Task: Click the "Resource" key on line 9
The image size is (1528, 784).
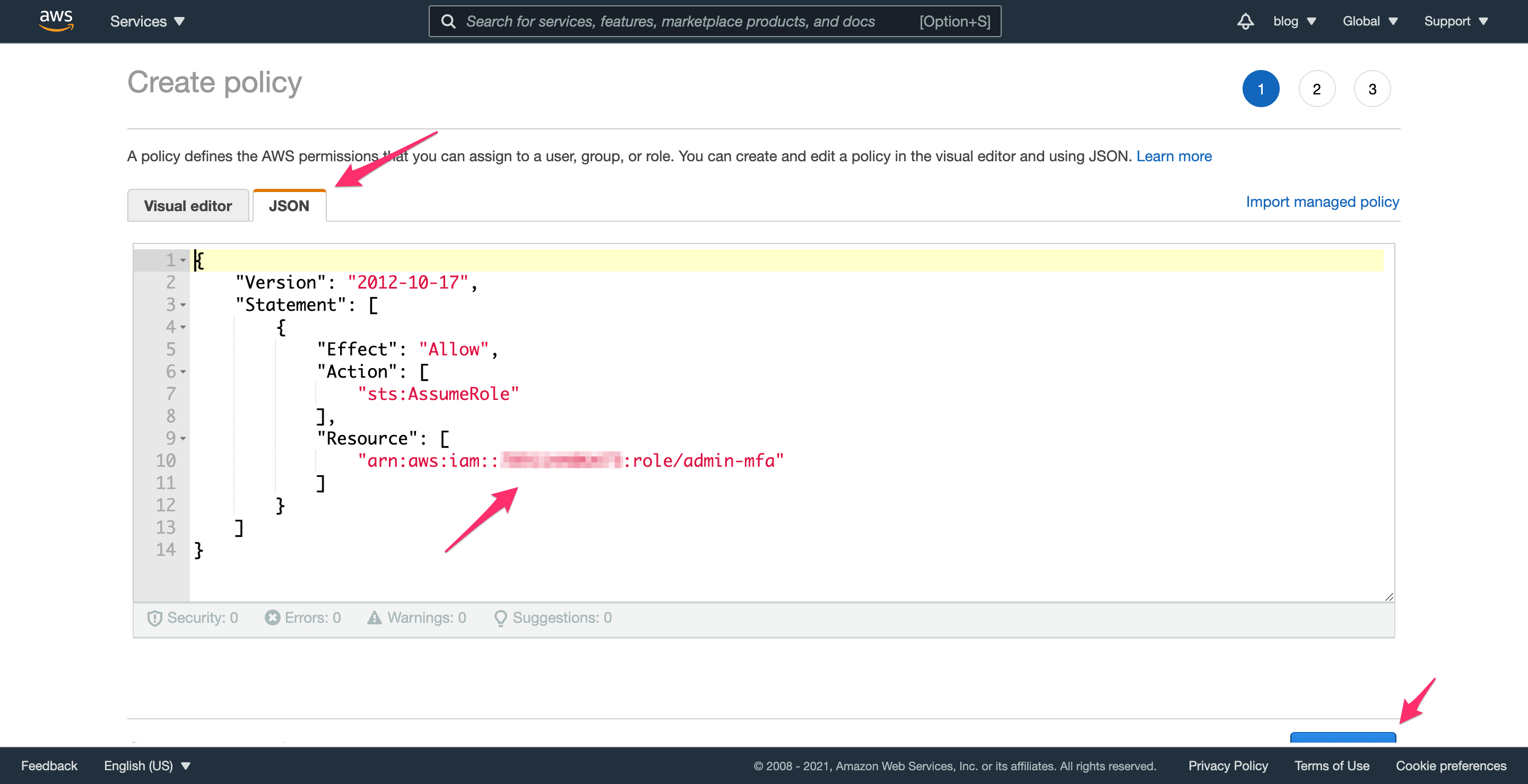Action: coord(367,439)
